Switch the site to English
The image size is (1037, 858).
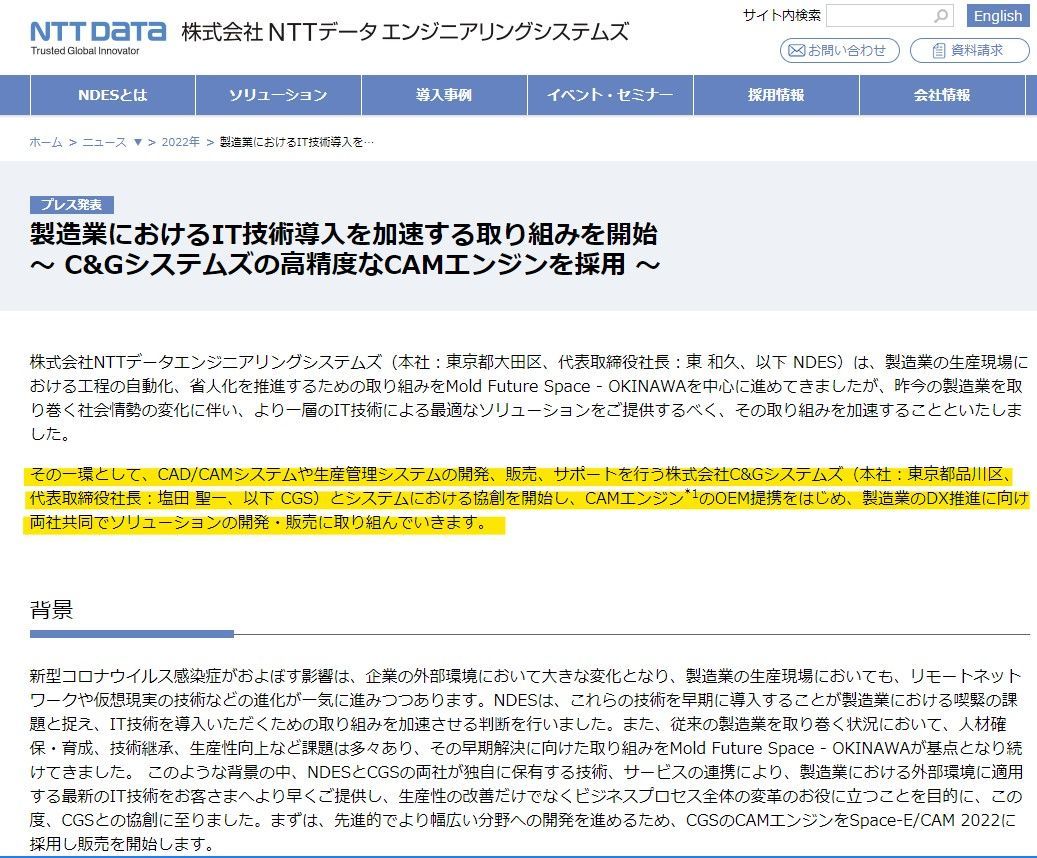[998, 16]
